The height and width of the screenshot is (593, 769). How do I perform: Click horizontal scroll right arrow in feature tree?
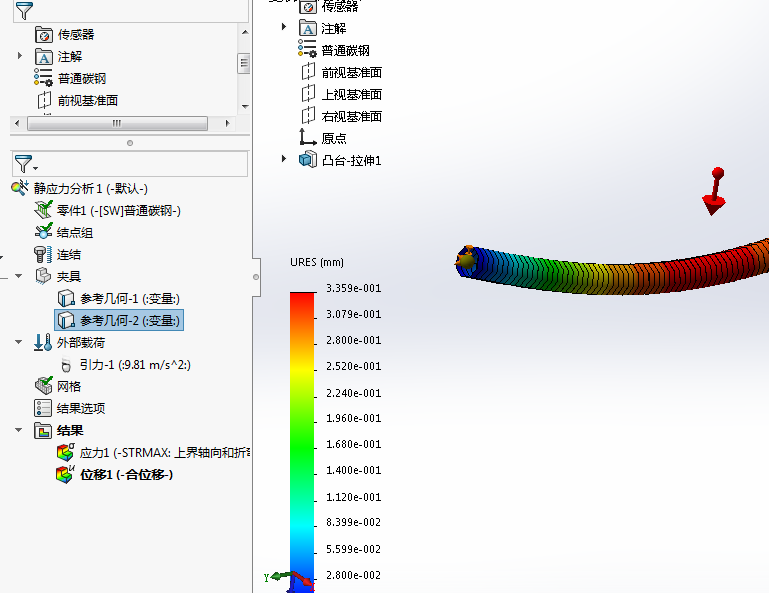point(227,123)
